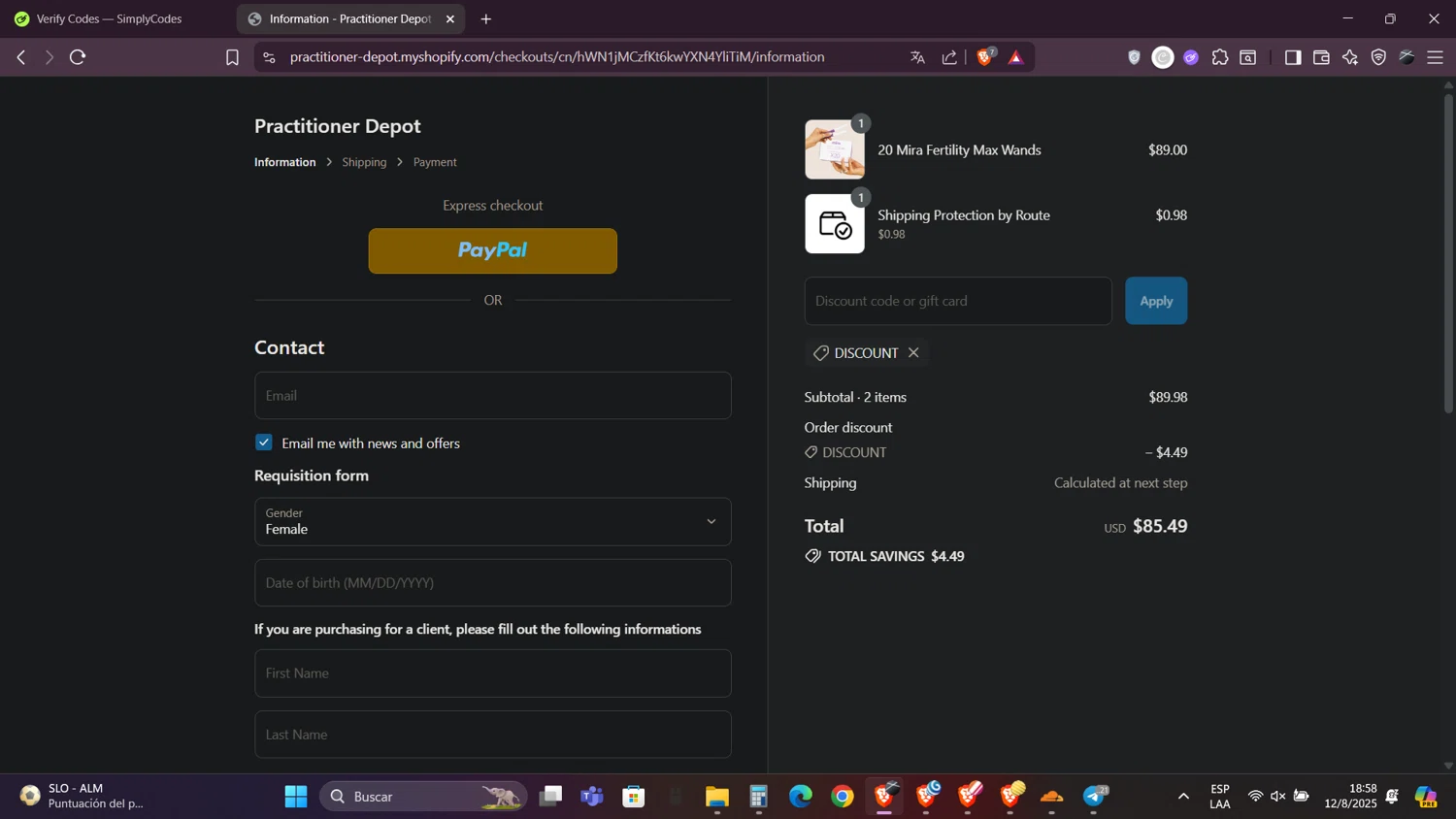Click the browser forward arrow
This screenshot has width=1456, height=819.
pyautogui.click(x=50, y=57)
